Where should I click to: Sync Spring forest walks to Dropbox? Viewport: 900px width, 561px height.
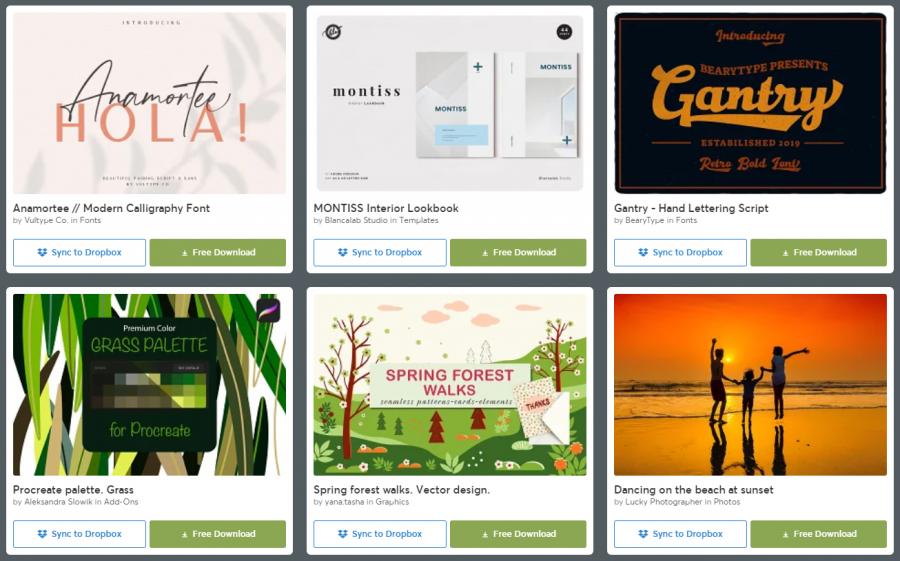click(380, 534)
